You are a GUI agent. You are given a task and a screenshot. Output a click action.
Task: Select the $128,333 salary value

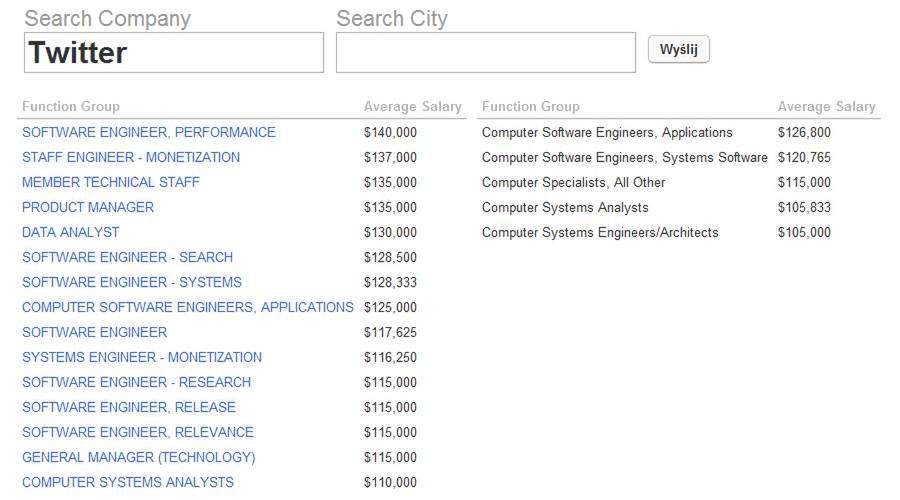(x=390, y=282)
